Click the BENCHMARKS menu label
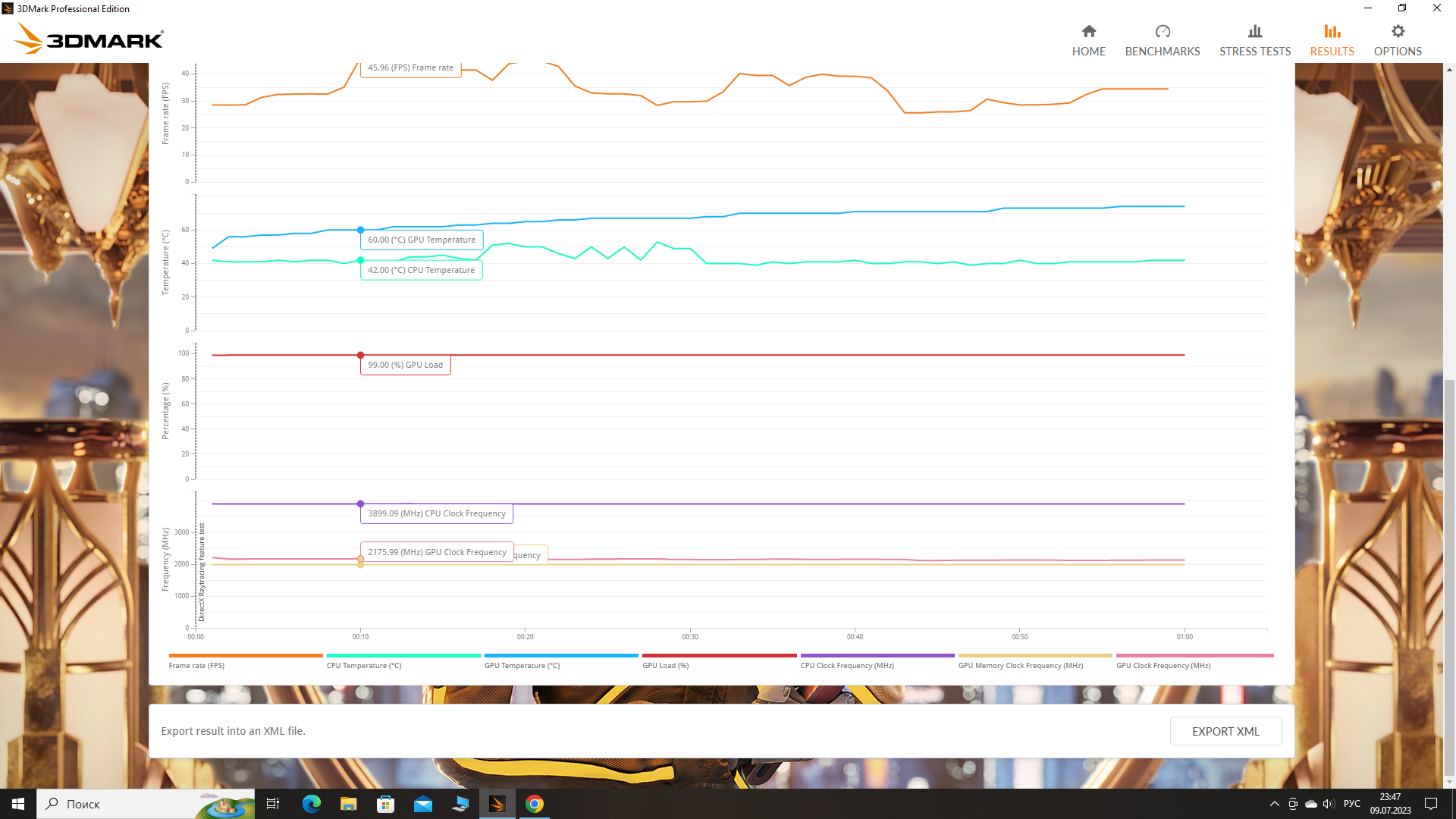The image size is (1456, 819). (x=1162, y=52)
